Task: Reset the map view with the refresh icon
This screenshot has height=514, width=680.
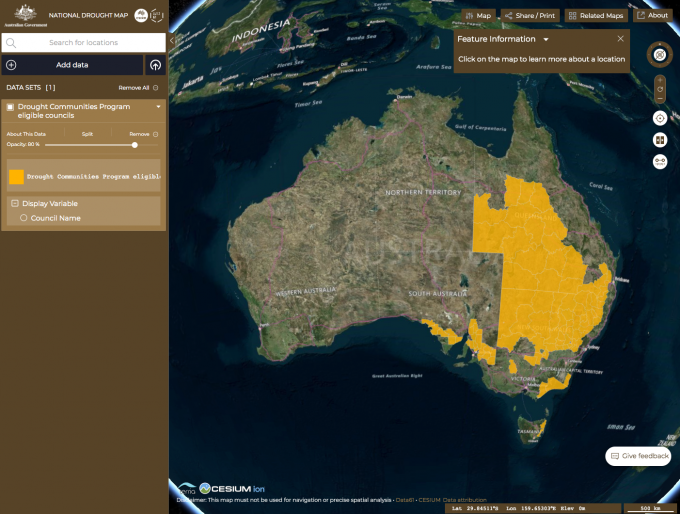Action: [x=660, y=89]
